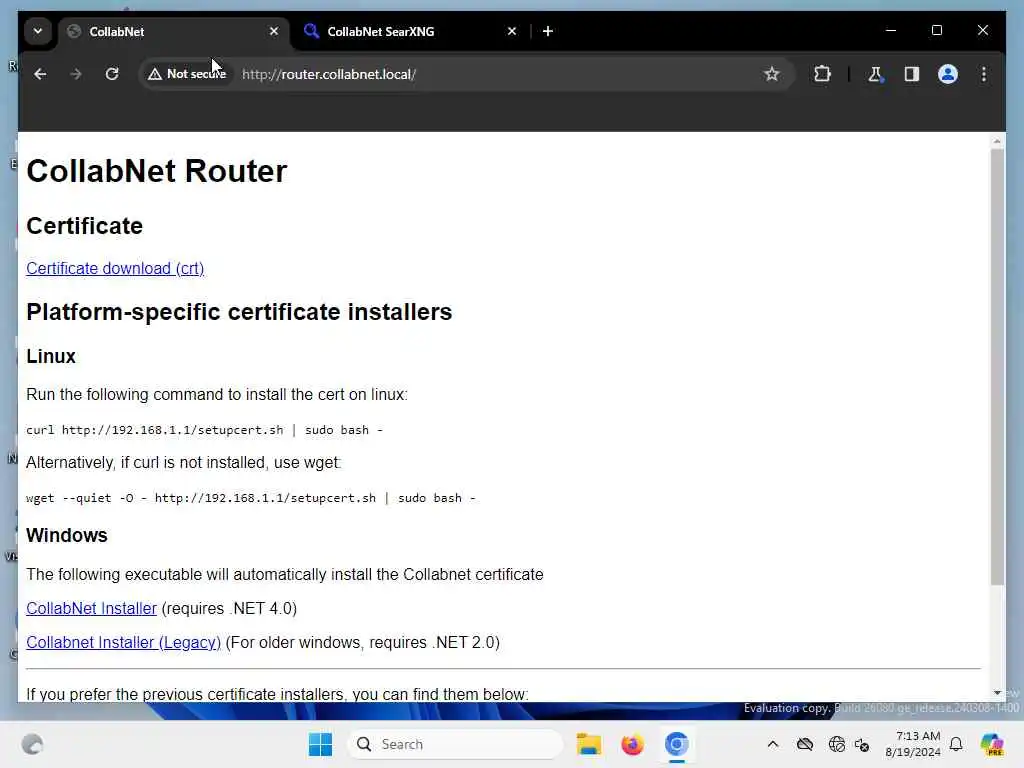This screenshot has width=1024, height=768.
Task: Download the certificate (crt) link
Action: click(115, 268)
